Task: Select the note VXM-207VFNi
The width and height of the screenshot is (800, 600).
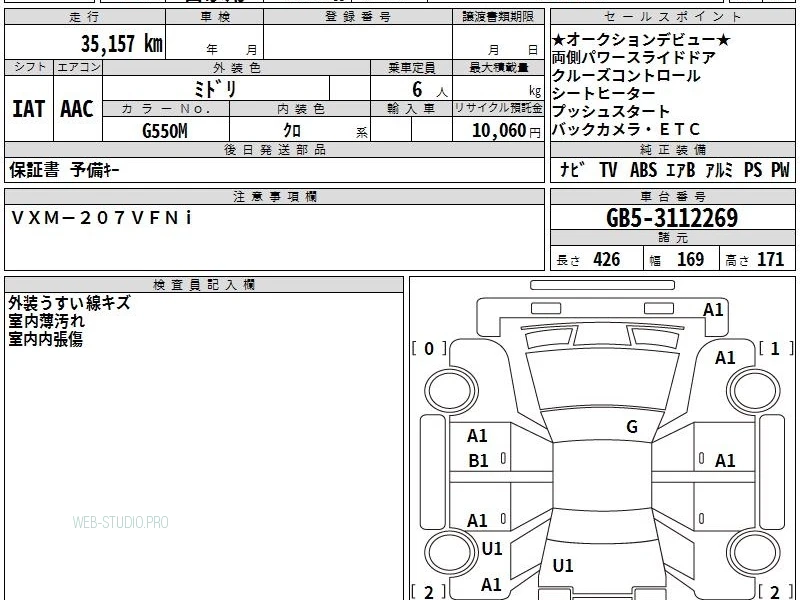Action: tap(102, 218)
